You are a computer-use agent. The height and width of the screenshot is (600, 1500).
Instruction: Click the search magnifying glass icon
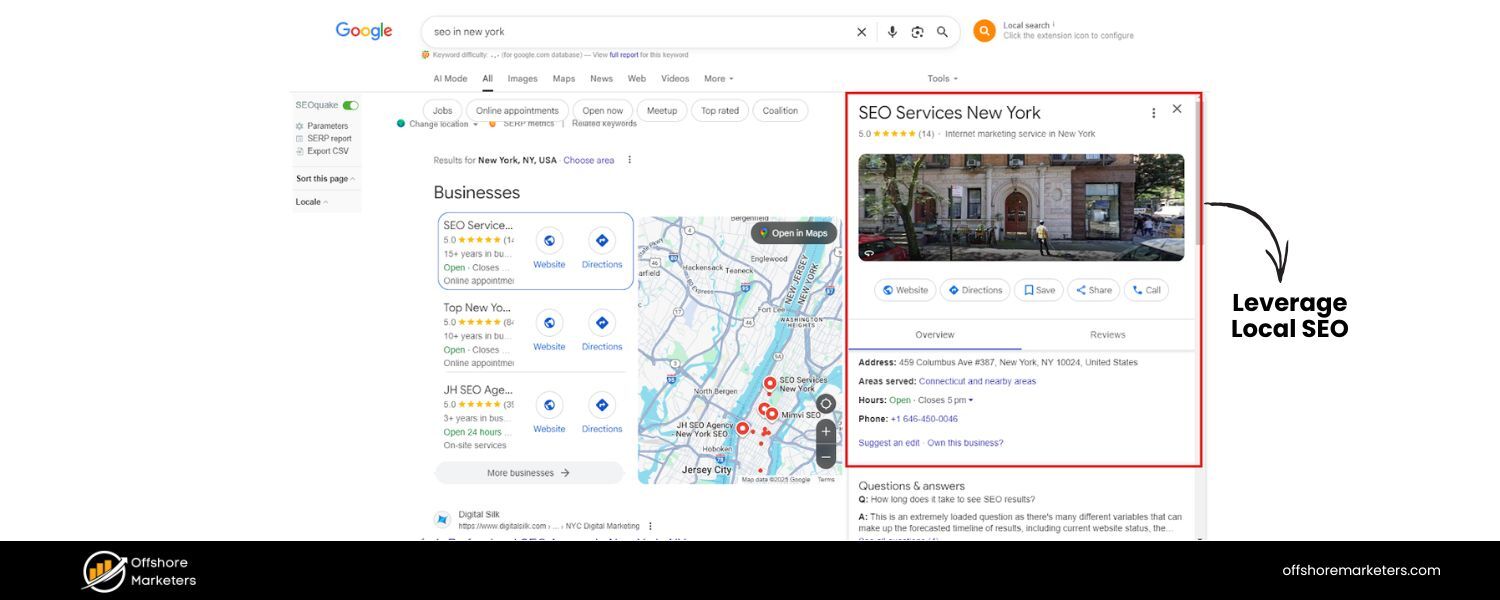941,31
